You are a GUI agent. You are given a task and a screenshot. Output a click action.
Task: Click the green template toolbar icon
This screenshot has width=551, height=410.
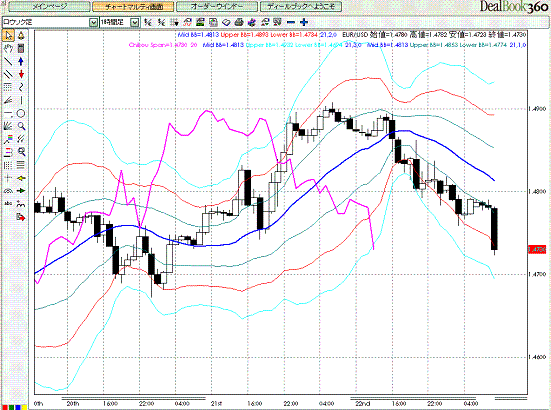coord(200,22)
